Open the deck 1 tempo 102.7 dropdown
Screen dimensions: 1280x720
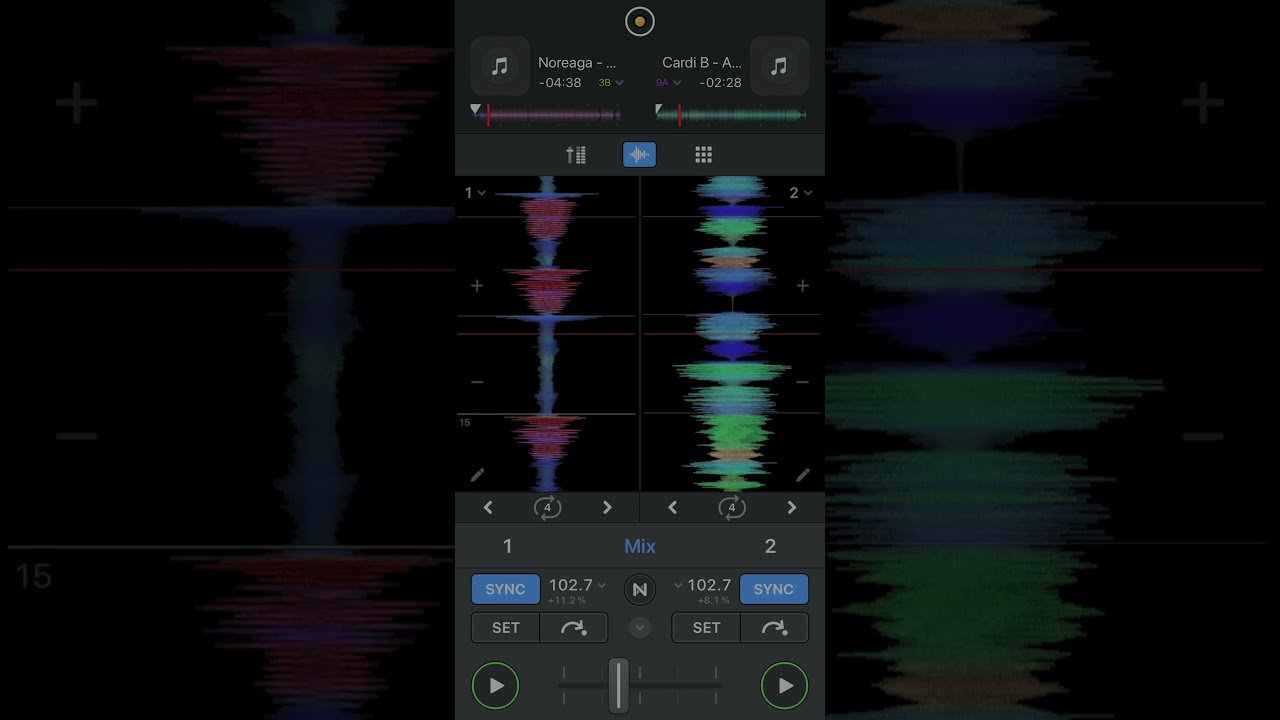pyautogui.click(x=577, y=586)
